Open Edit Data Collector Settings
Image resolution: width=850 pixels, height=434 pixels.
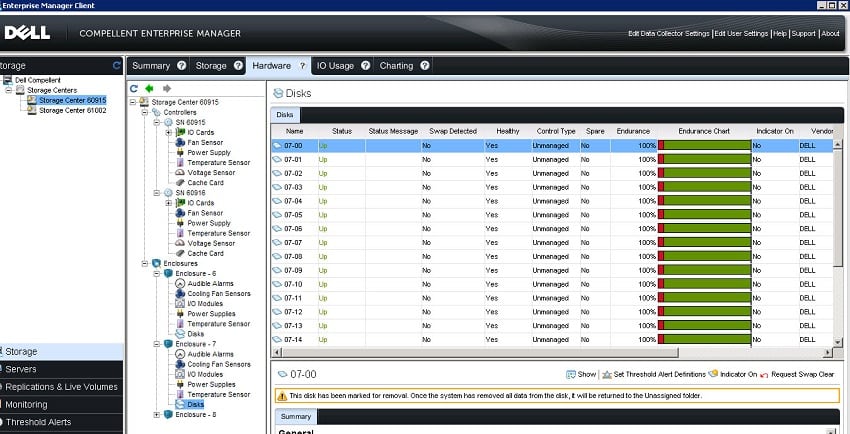[x=668, y=34]
